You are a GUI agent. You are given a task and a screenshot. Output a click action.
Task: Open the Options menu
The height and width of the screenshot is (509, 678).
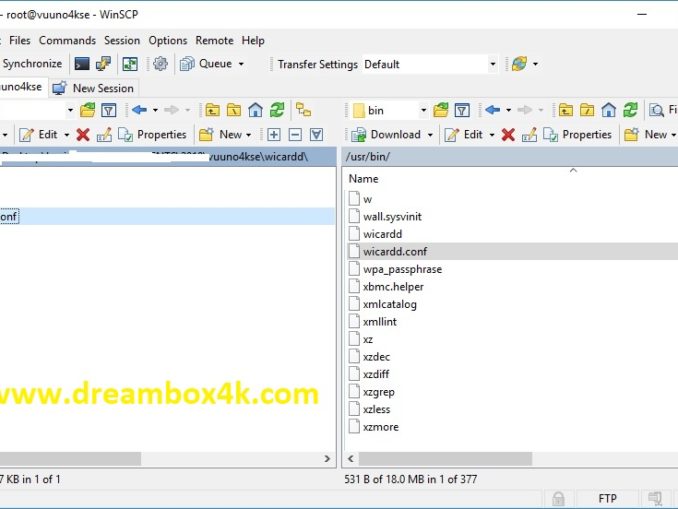coord(168,40)
